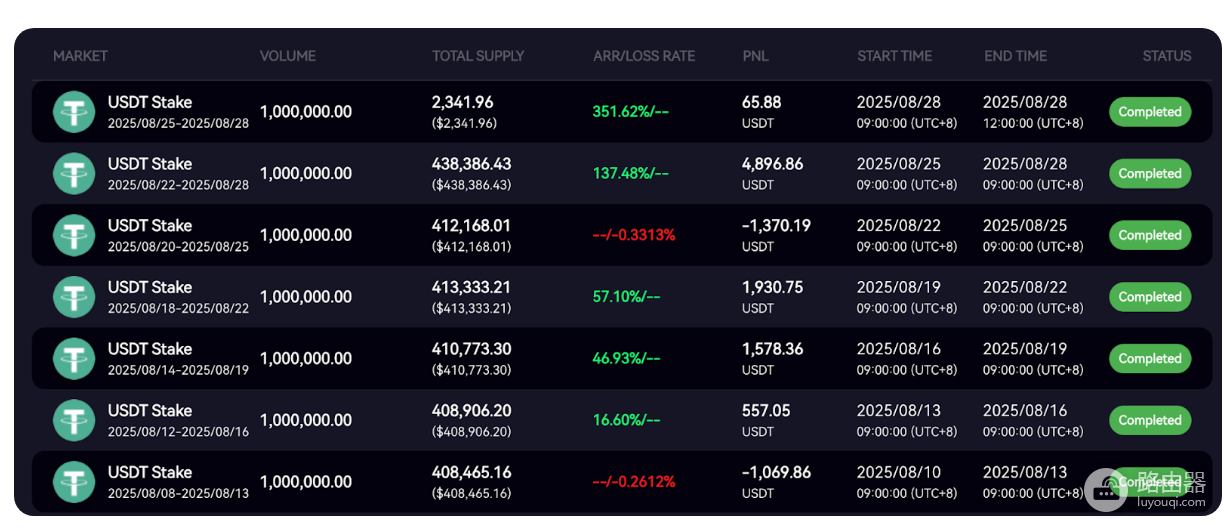Image resolution: width=1224 pixels, height=530 pixels.
Task: Select the 438,386.43 total supply value
Action: 472,164
